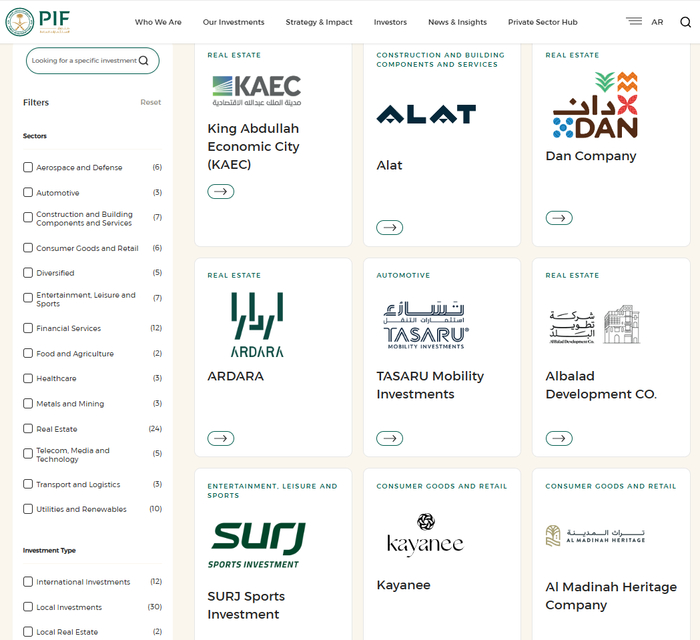Check the Real Estate sector filter
Image resolution: width=700 pixels, height=640 pixels.
(28, 428)
